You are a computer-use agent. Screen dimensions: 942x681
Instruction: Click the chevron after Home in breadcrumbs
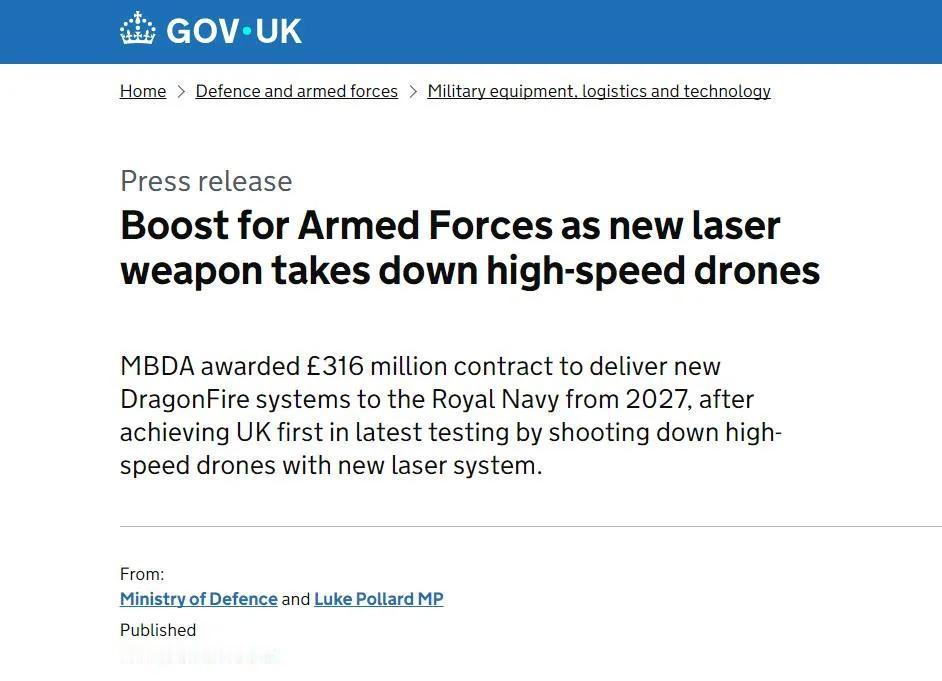pyautogui.click(x=180, y=91)
